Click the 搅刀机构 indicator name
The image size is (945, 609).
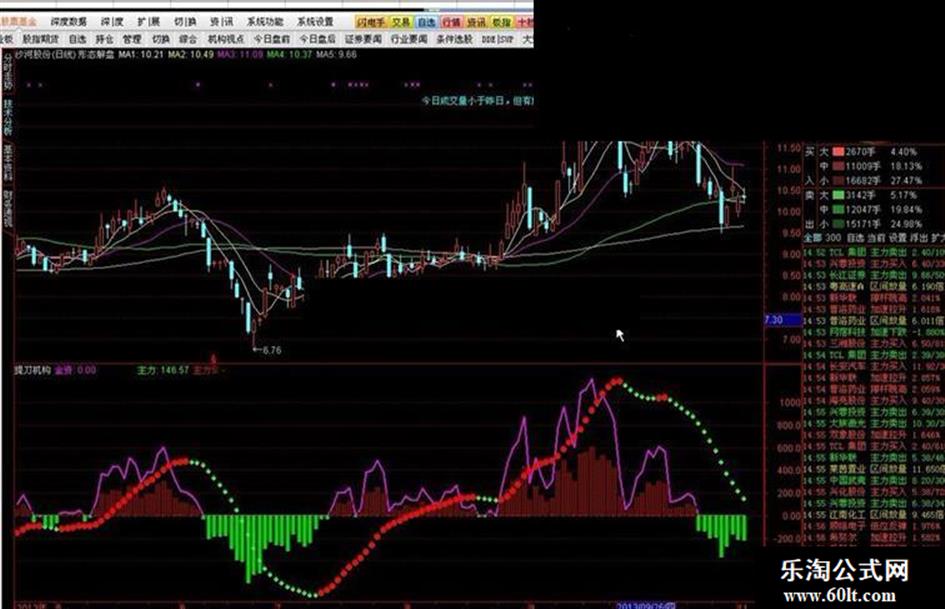tap(33, 370)
